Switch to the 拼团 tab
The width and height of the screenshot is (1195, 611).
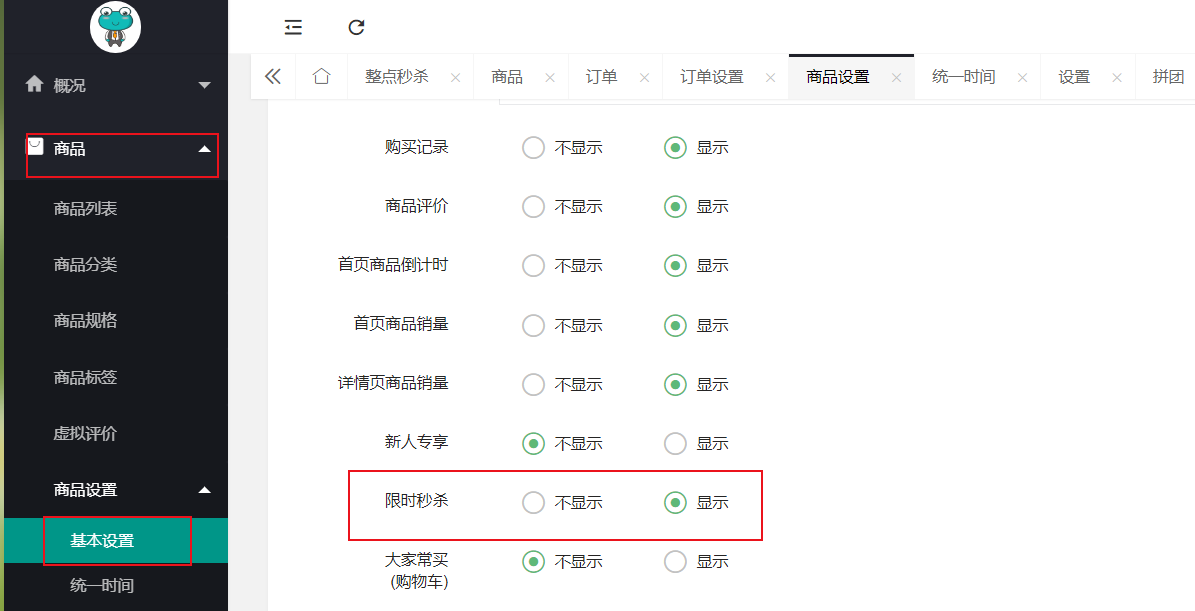click(1168, 77)
